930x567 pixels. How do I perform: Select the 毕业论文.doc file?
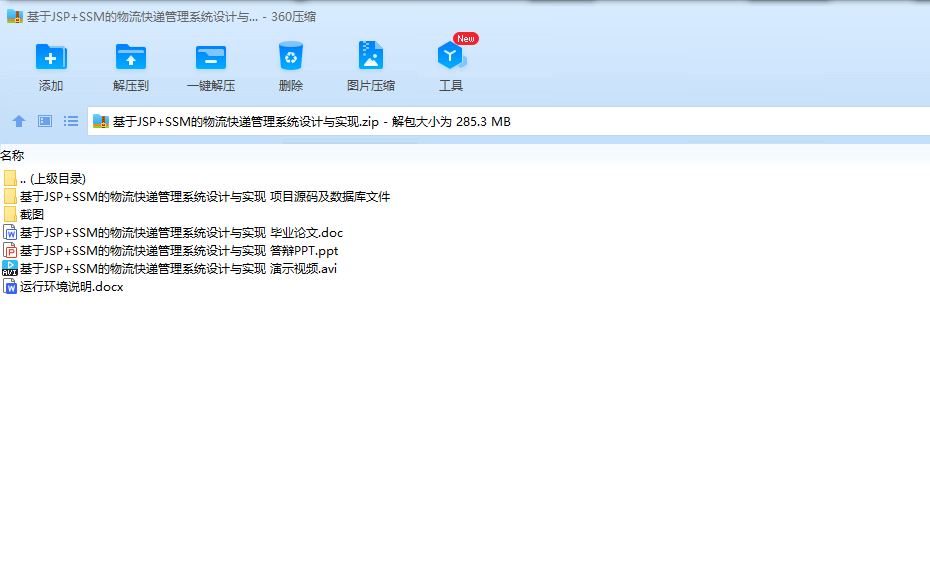pos(173,232)
